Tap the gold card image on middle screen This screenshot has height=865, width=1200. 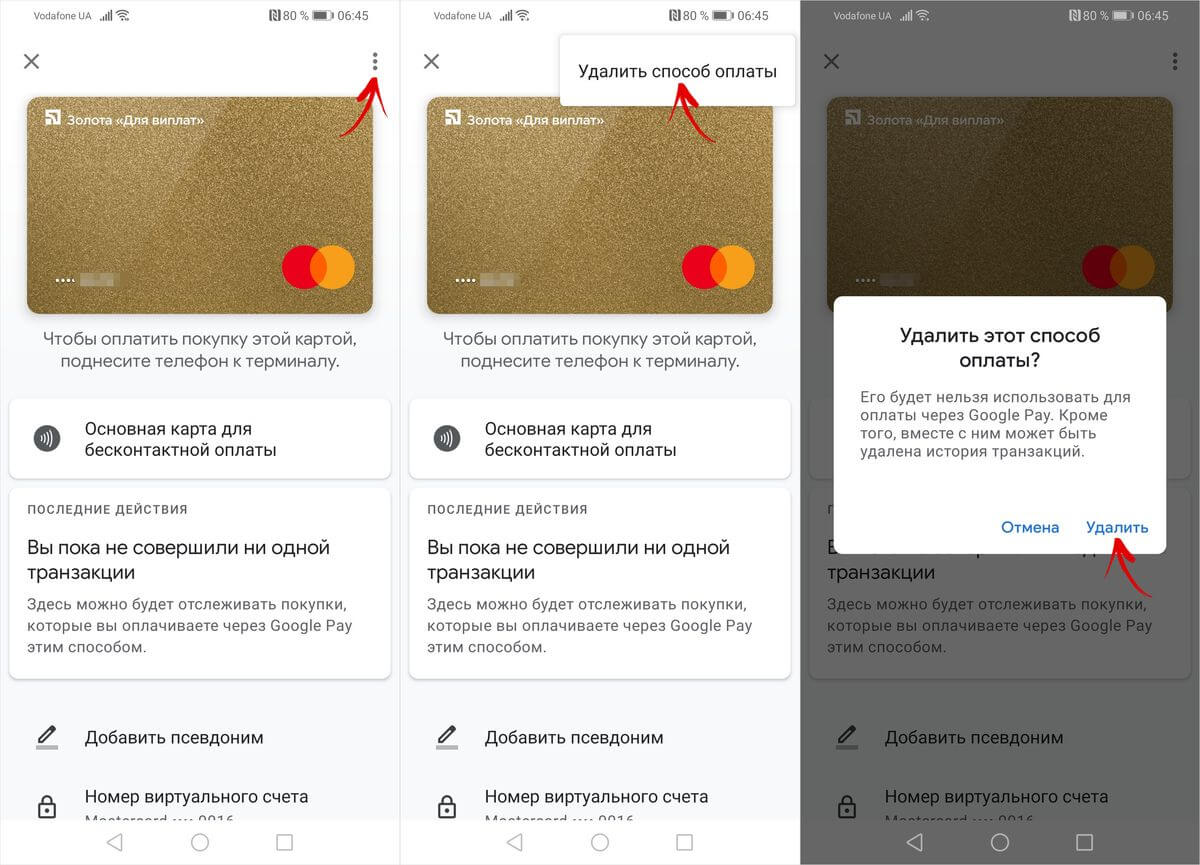[600, 205]
